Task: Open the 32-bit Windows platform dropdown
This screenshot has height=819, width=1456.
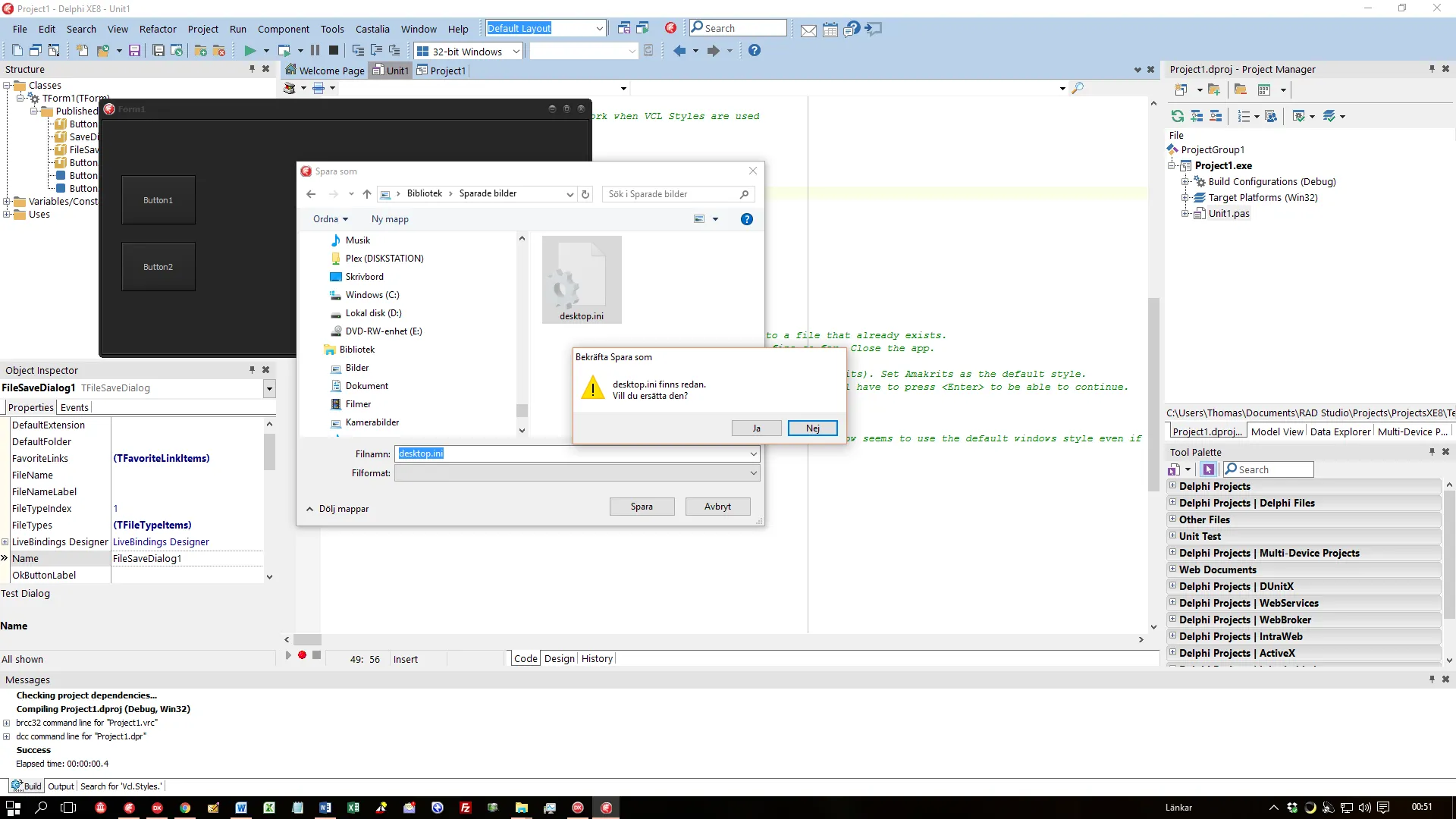Action: [x=516, y=52]
